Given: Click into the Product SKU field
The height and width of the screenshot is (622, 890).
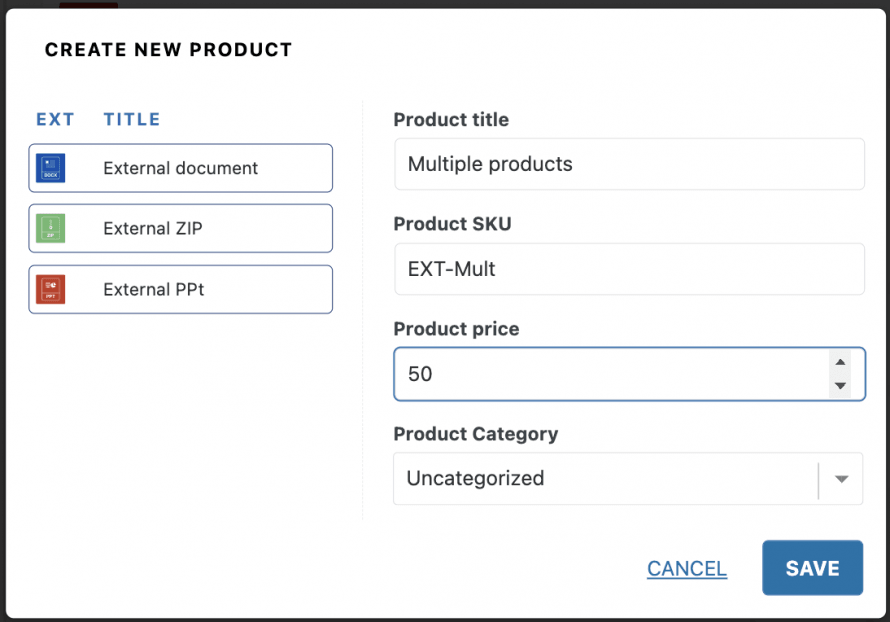Looking at the screenshot, I should [x=629, y=269].
